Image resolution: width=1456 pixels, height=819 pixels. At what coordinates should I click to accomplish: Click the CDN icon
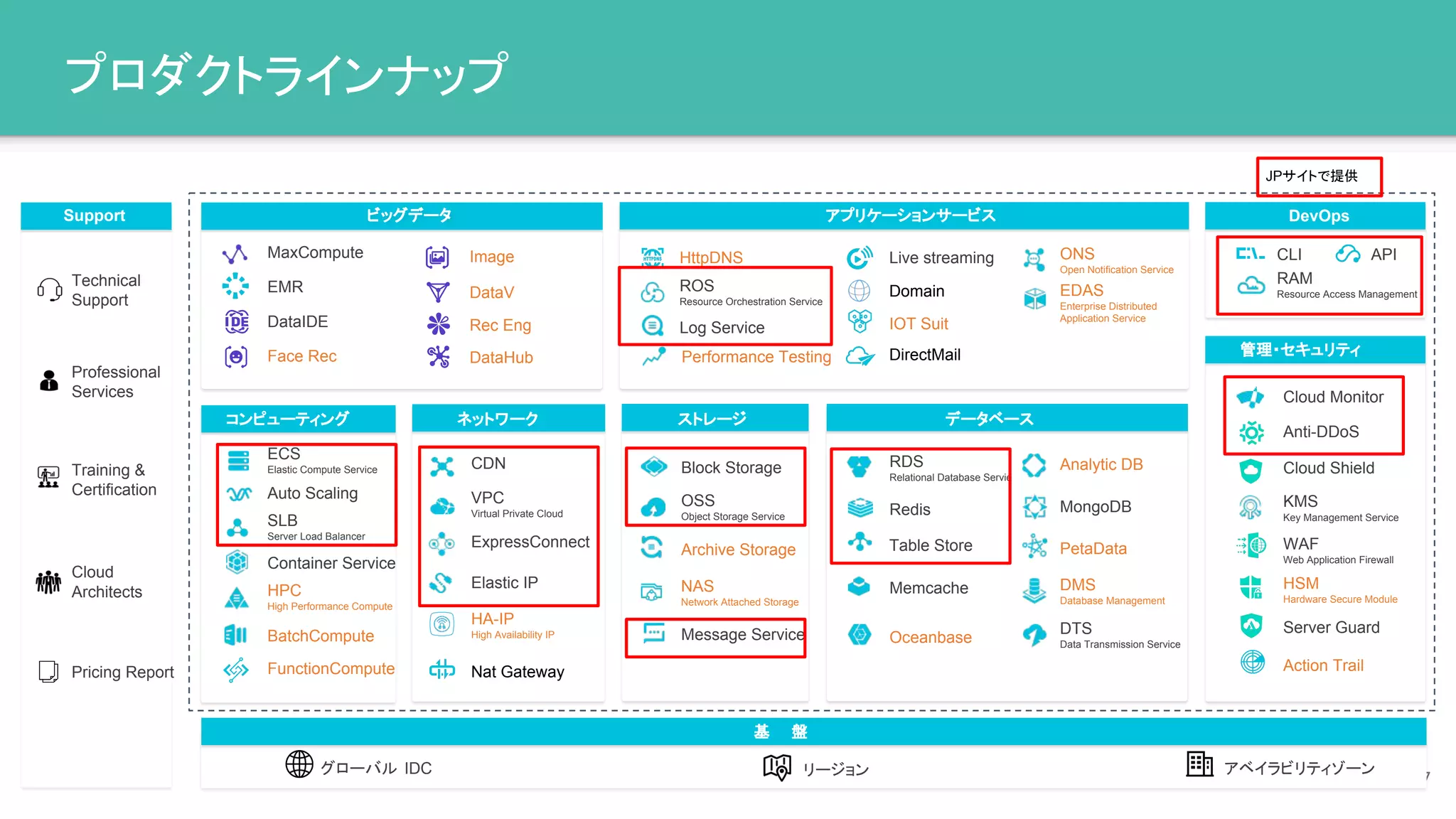coord(442,466)
